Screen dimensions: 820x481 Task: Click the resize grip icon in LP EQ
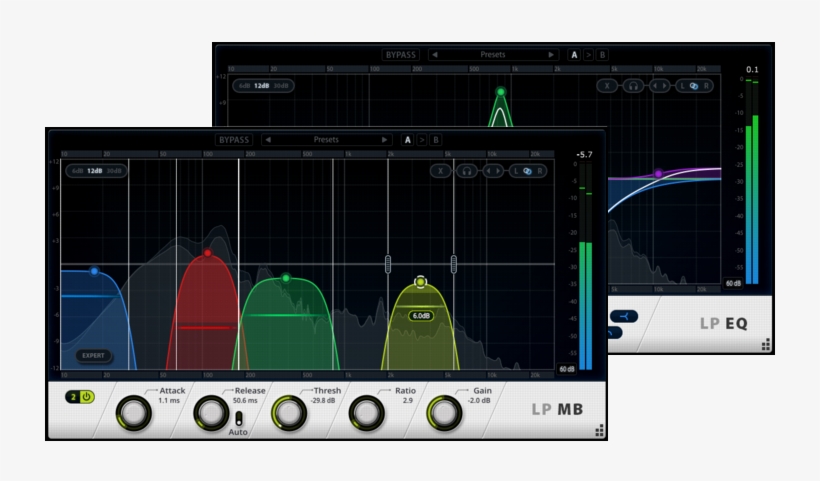766,345
